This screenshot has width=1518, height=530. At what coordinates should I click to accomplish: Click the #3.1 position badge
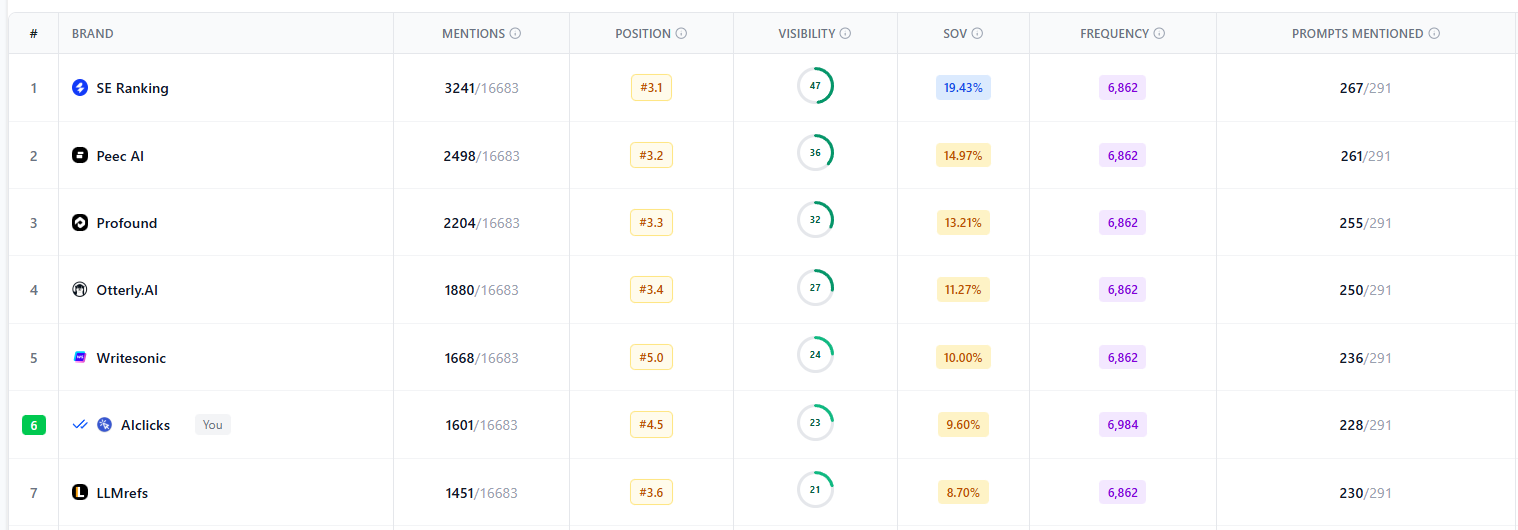pyautogui.click(x=652, y=87)
